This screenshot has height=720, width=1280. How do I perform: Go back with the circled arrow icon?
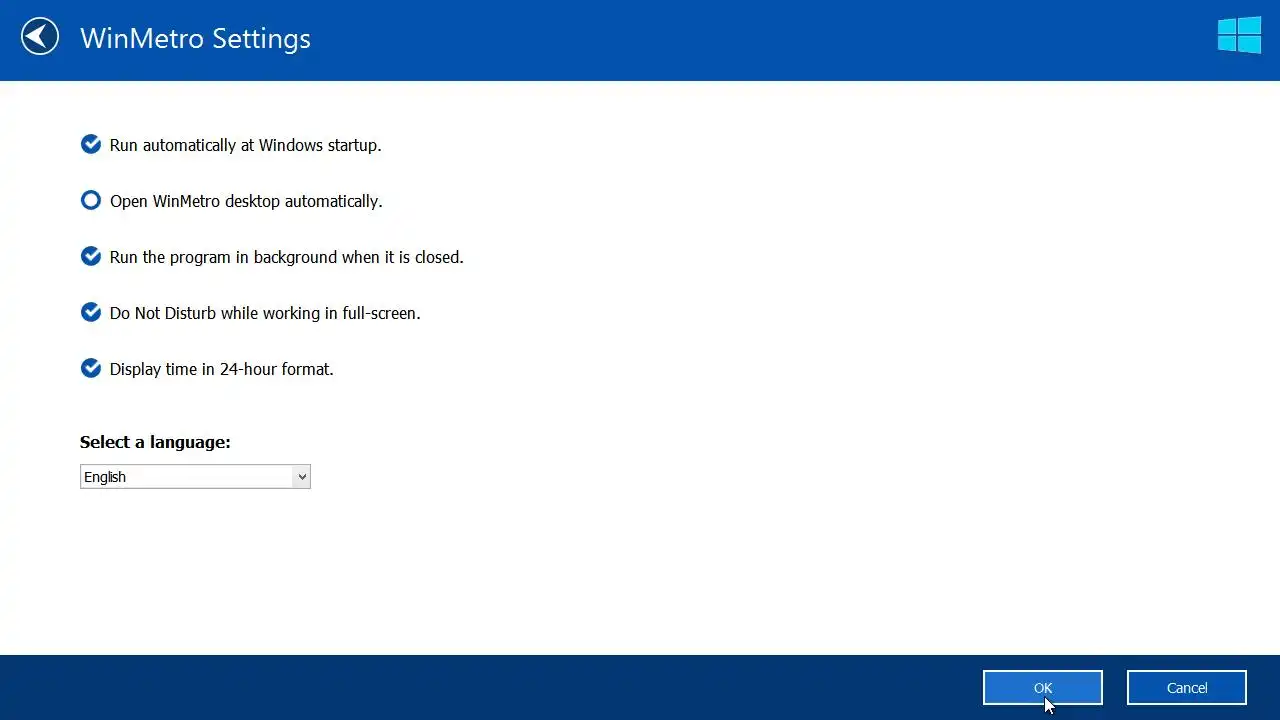point(40,37)
